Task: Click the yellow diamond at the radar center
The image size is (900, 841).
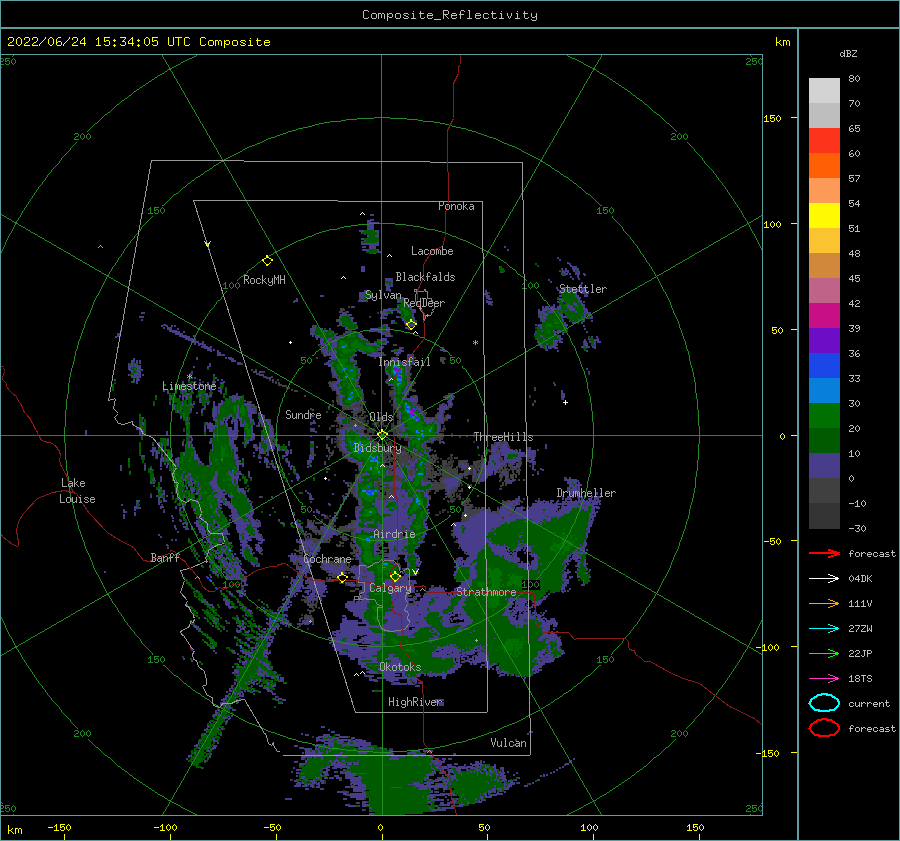Action: (382, 435)
